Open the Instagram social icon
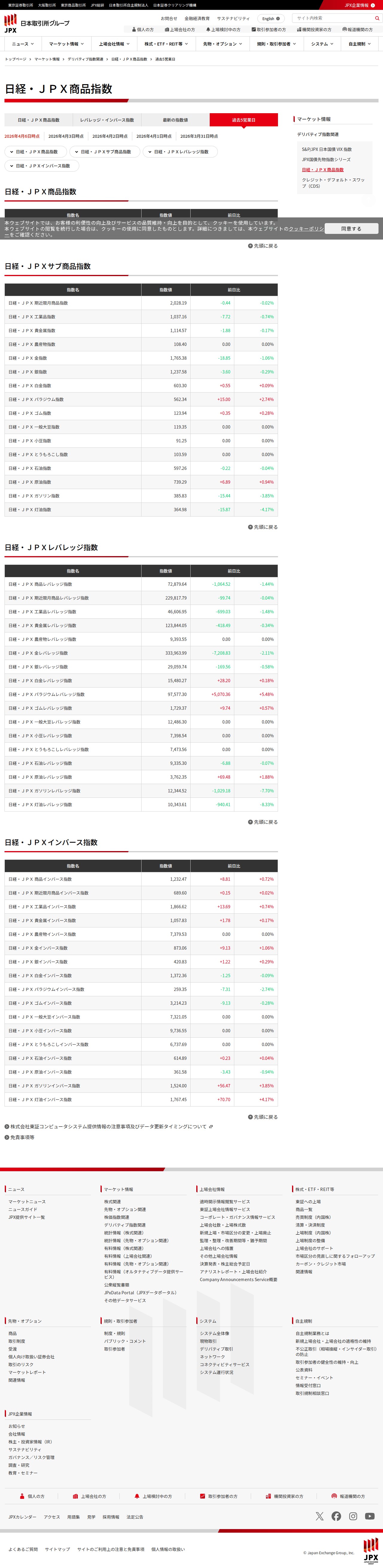The height and width of the screenshot is (1568, 383). pyautogui.click(x=352, y=1516)
